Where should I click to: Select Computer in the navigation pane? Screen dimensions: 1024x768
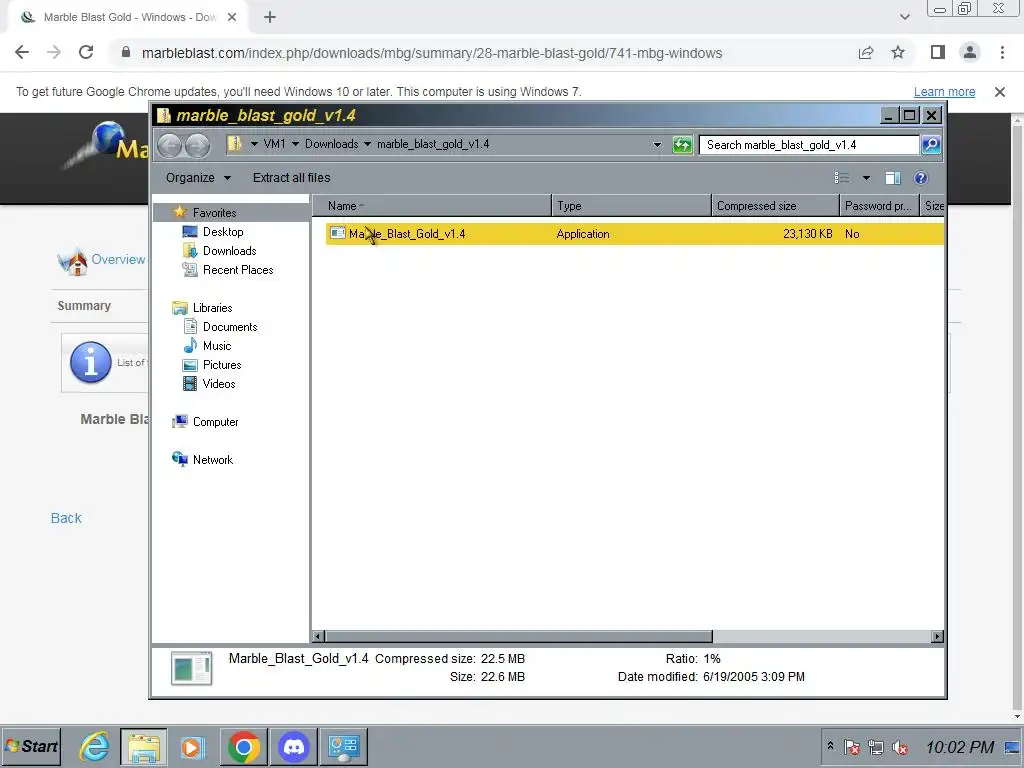[216, 422]
